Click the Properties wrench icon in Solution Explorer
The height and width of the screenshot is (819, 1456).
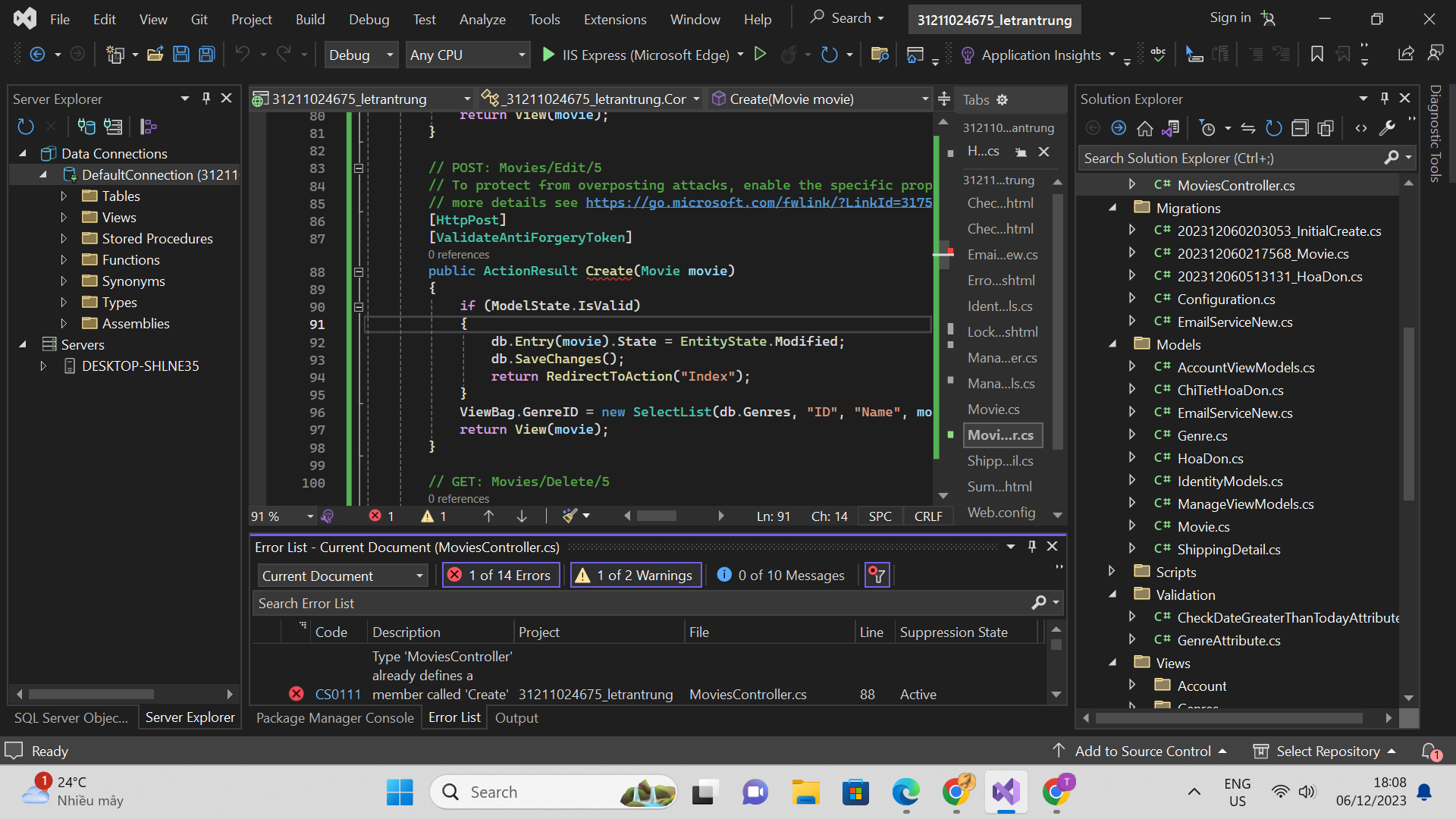coord(1387,128)
